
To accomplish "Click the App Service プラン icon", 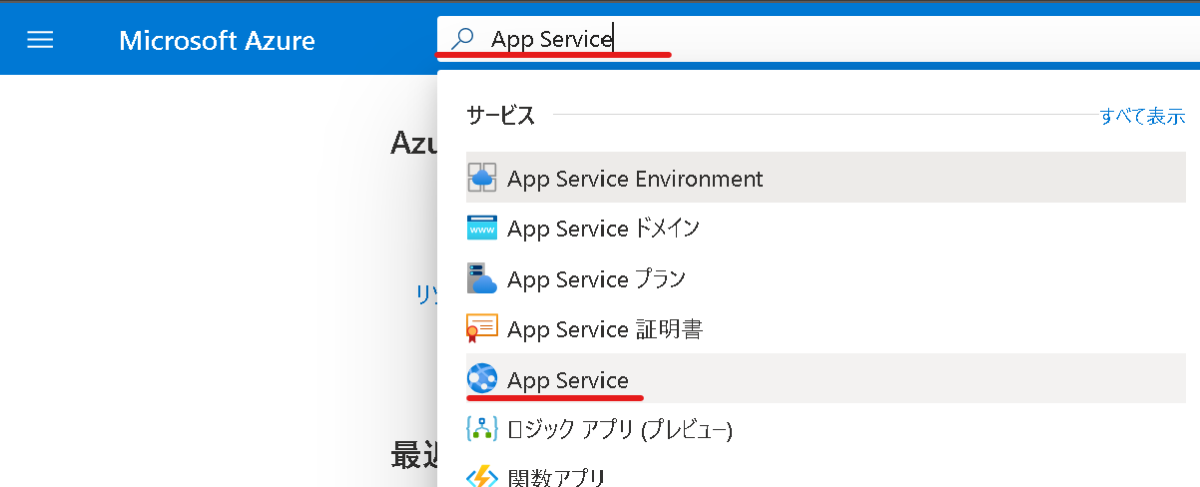I will click(482, 279).
